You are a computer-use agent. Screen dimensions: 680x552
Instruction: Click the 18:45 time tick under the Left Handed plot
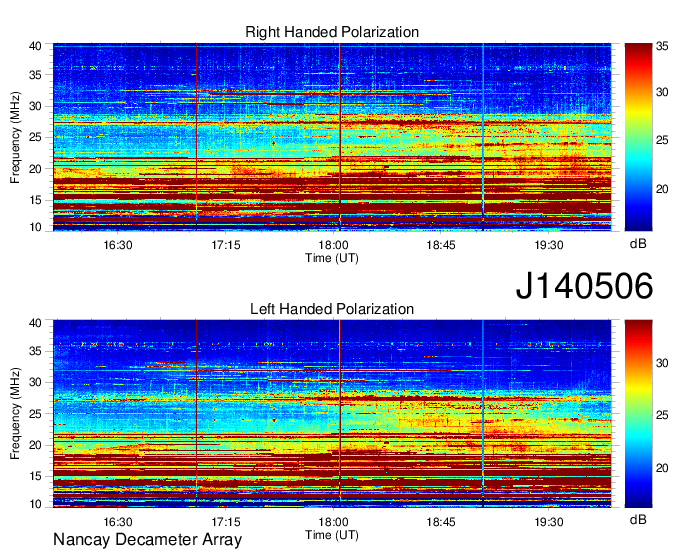point(441,522)
